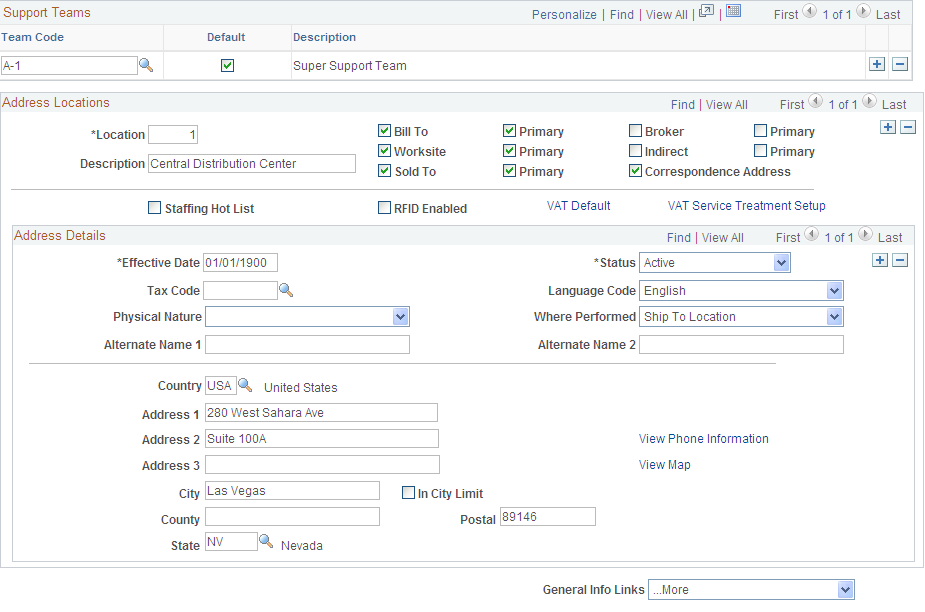The height and width of the screenshot is (612, 925).
Task: Delete the current Address Details row
Action: point(900,260)
